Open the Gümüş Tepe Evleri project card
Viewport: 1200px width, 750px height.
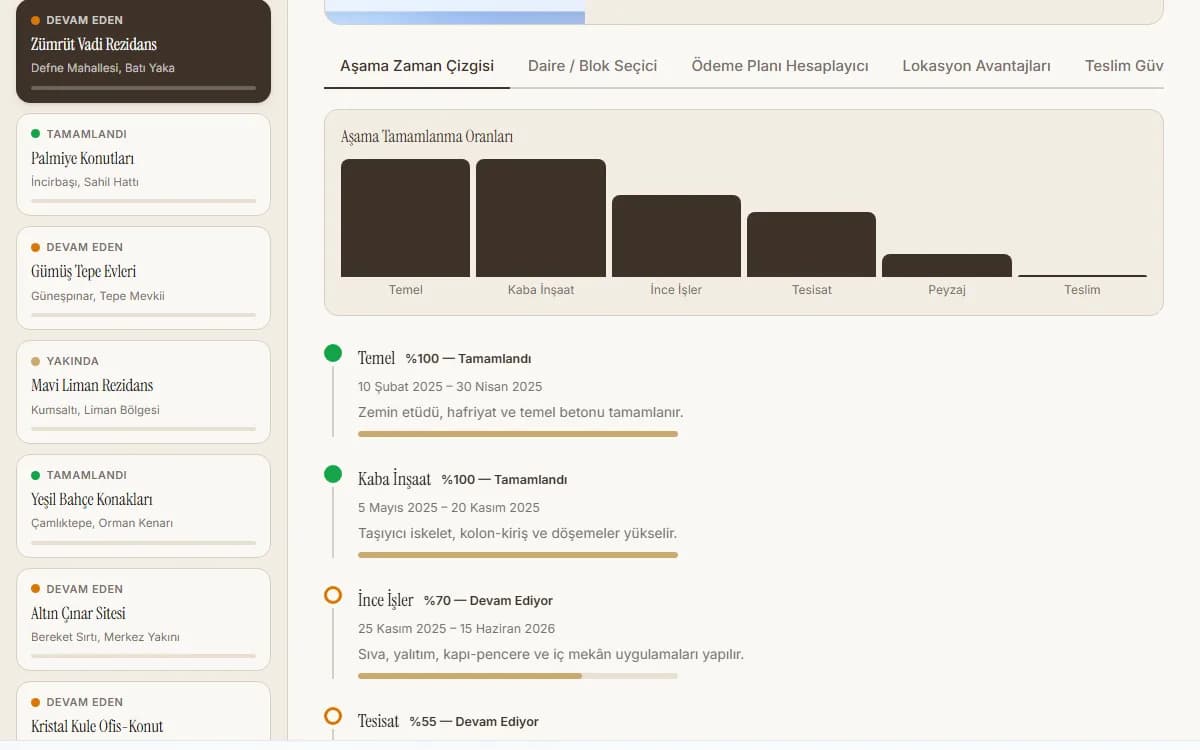[x=143, y=278]
